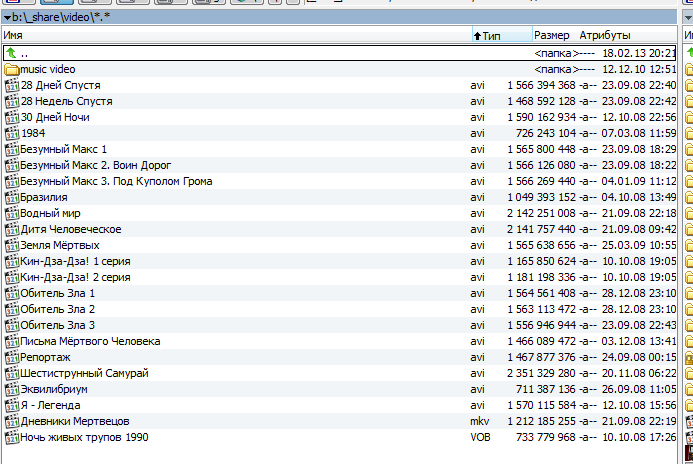Click the size '1 212 185 255'
693x464 pixels.
click(x=541, y=422)
